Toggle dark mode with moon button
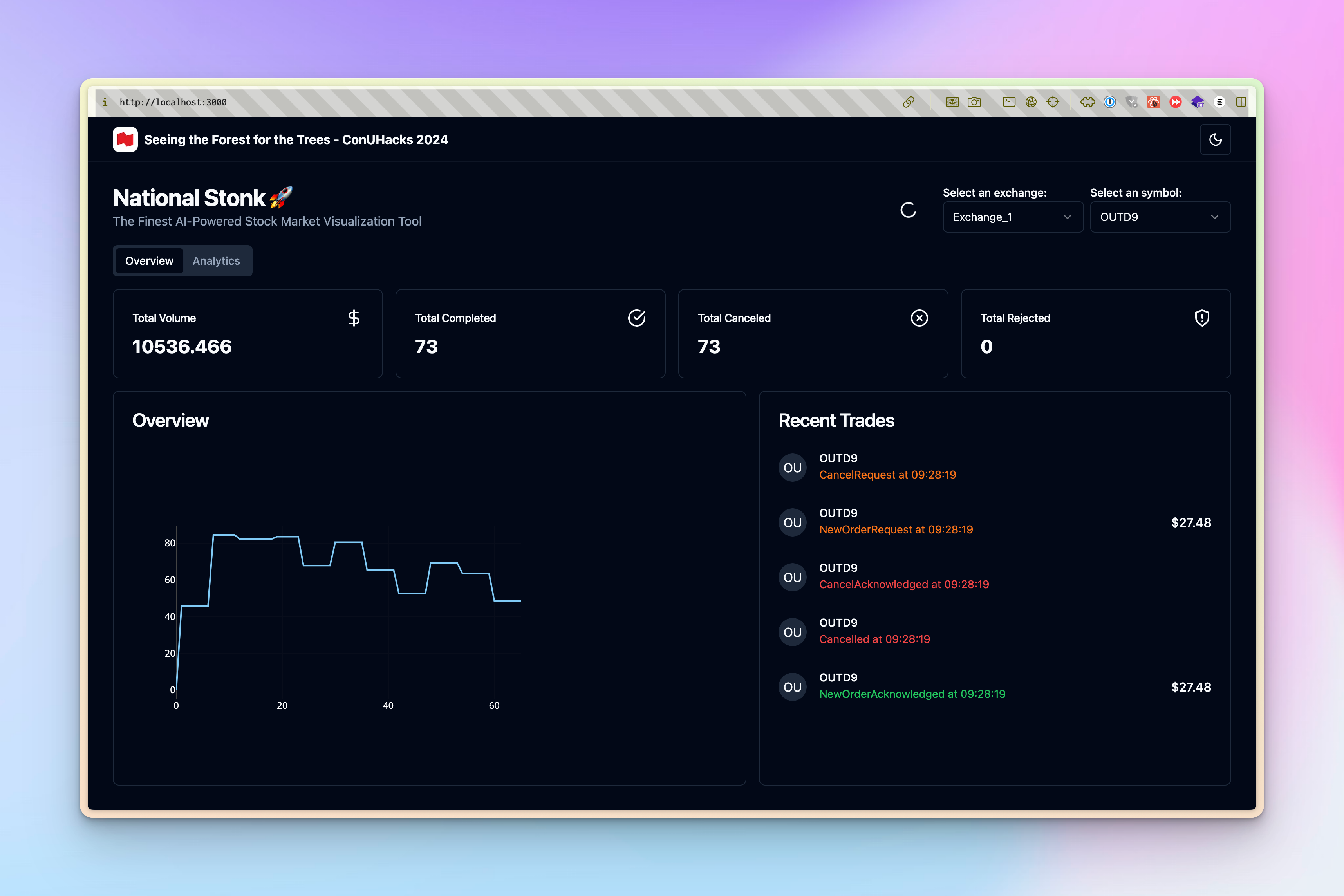 coord(1215,139)
